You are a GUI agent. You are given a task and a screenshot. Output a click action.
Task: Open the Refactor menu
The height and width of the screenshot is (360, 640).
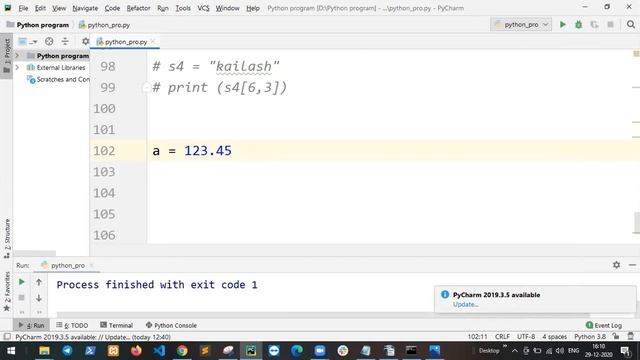[x=138, y=8]
